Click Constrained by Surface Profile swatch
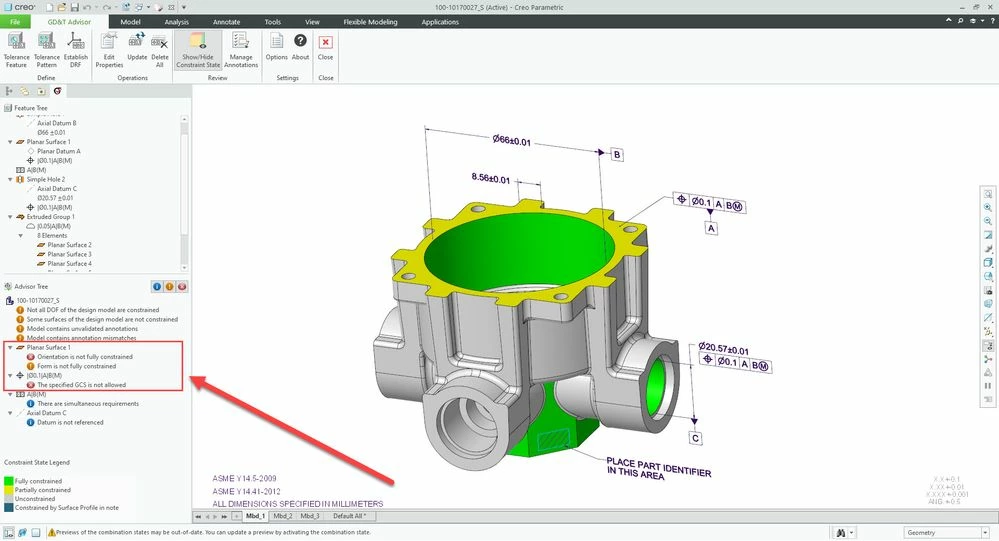The height and width of the screenshot is (541, 999). pyautogui.click(x=8, y=507)
